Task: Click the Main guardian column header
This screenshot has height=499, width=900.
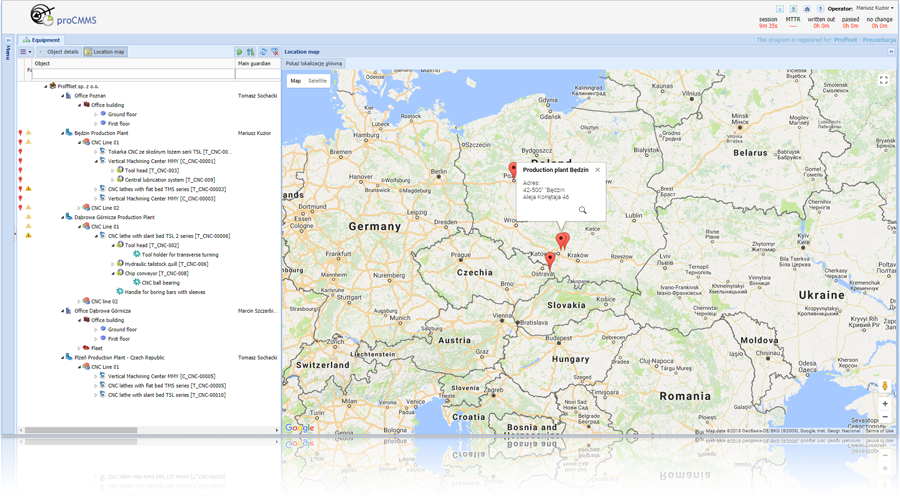Action: coord(258,64)
